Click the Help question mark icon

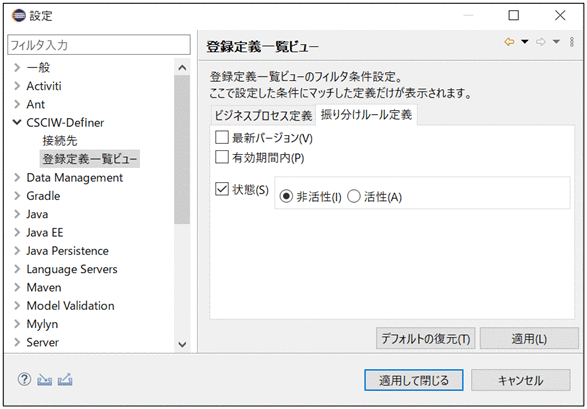(24, 379)
